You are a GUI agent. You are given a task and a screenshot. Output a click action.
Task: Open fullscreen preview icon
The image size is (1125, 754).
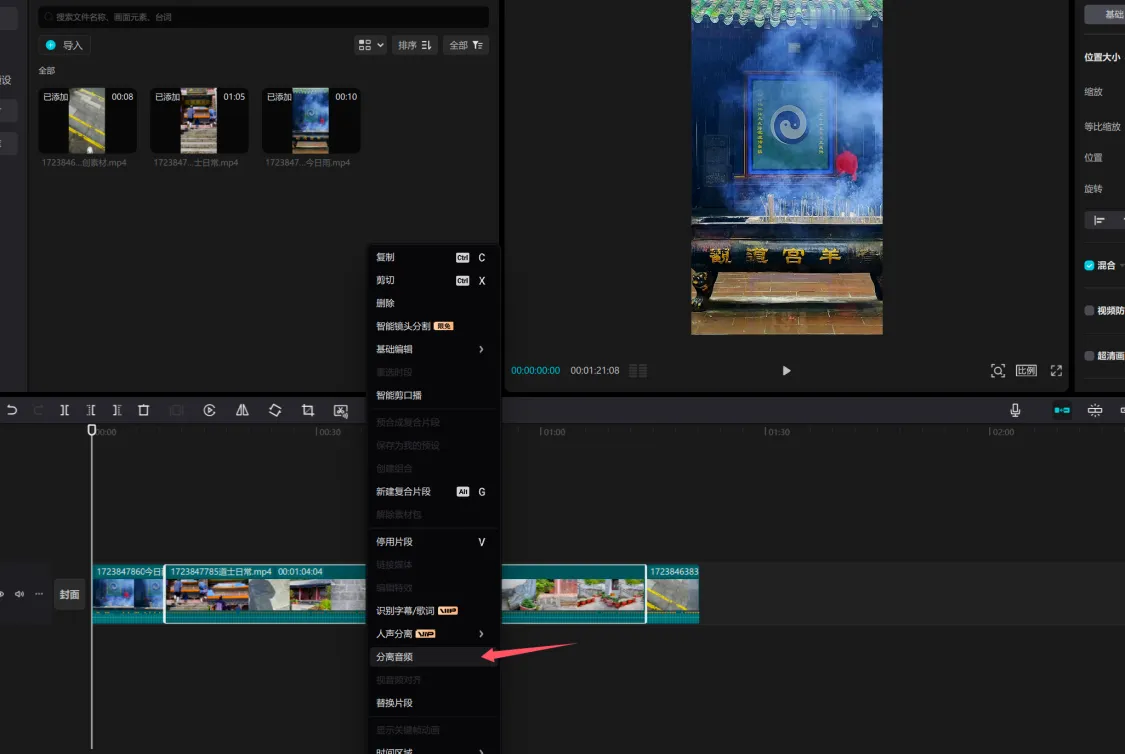click(1056, 370)
